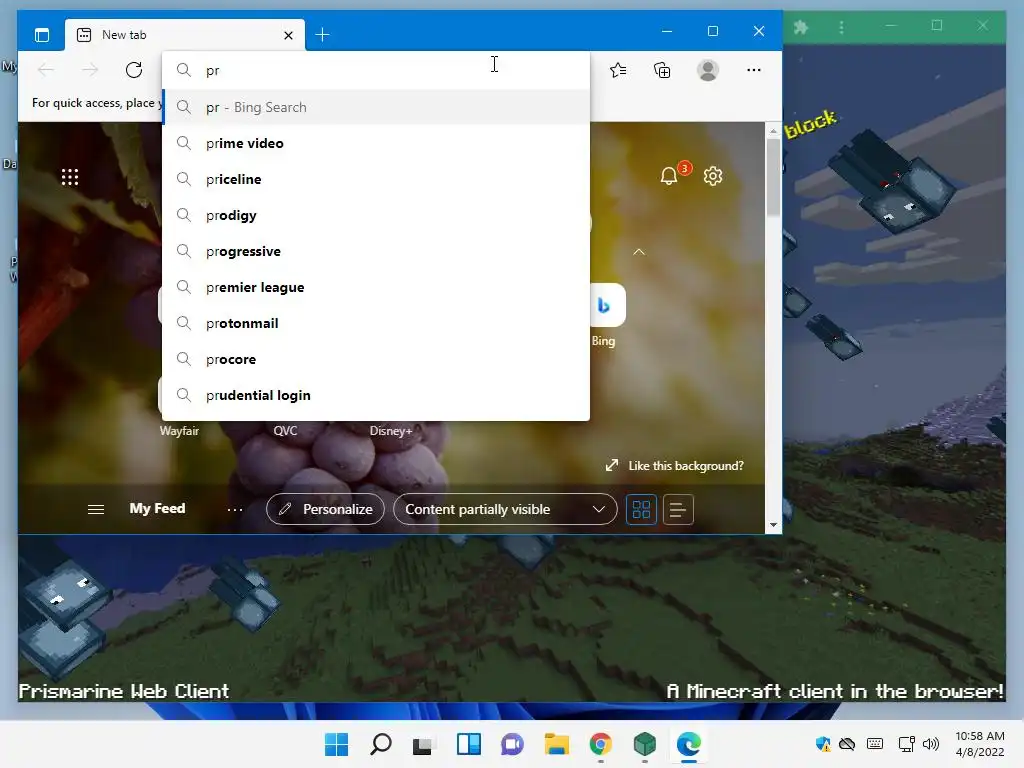Click the Edge back arrow
Viewport: 1024px width, 768px height.
(46, 70)
